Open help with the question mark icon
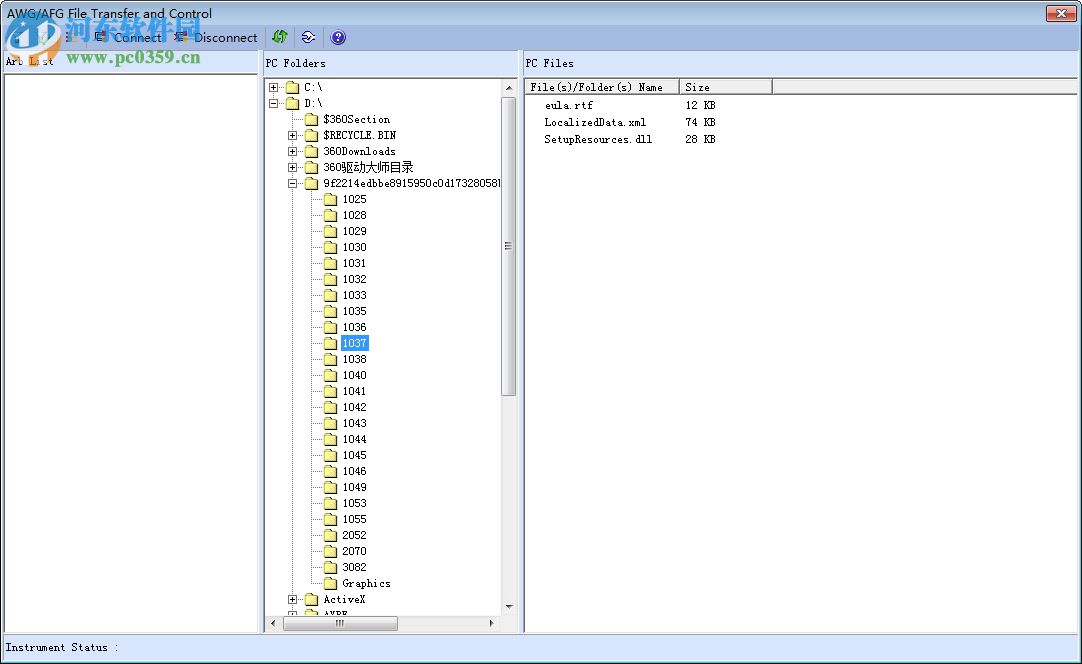The height and width of the screenshot is (664, 1082). coord(338,37)
